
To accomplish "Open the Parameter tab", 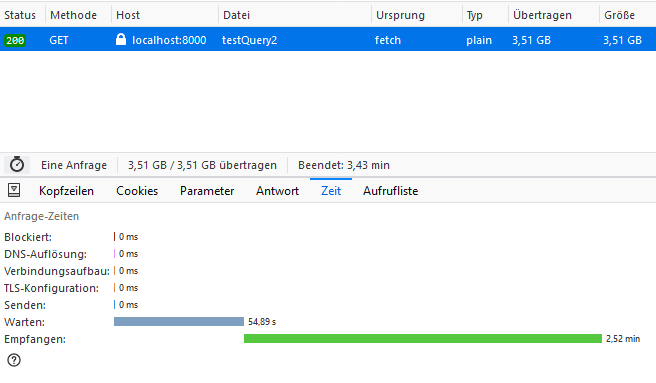I will [207, 191].
